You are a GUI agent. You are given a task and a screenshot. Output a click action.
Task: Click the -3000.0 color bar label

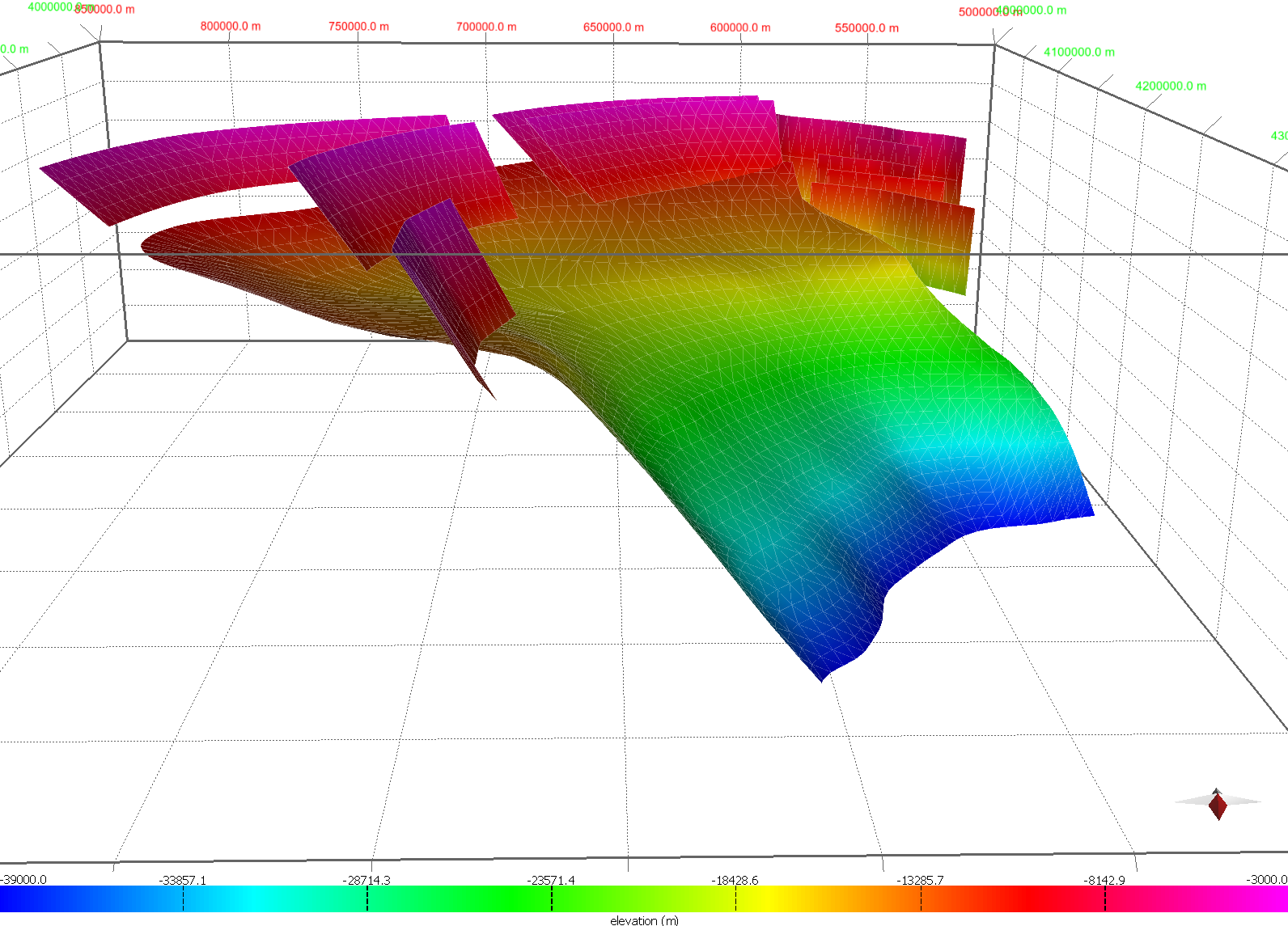[x=1267, y=879]
